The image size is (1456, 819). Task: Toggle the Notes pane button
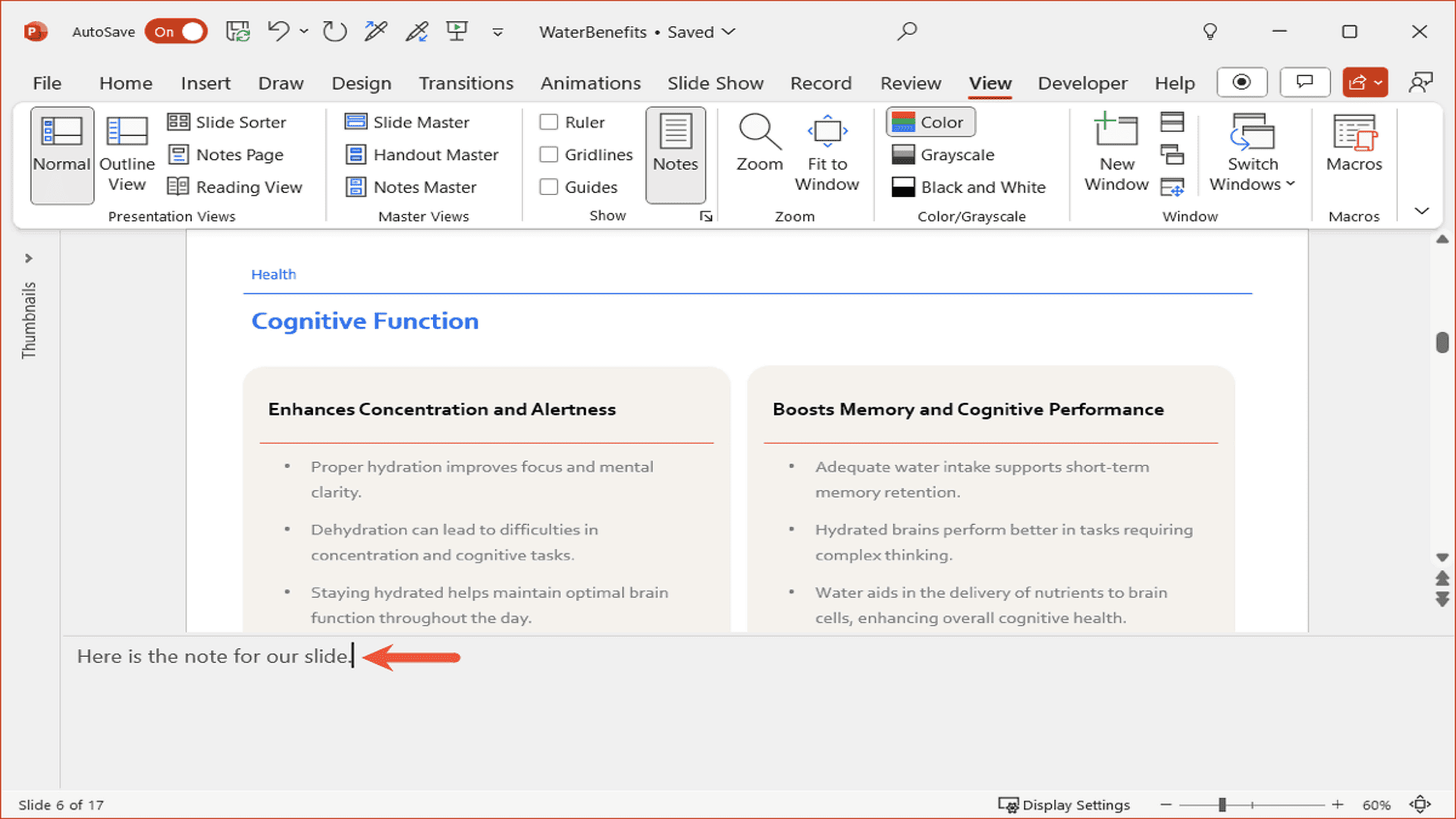pyautogui.click(x=676, y=155)
